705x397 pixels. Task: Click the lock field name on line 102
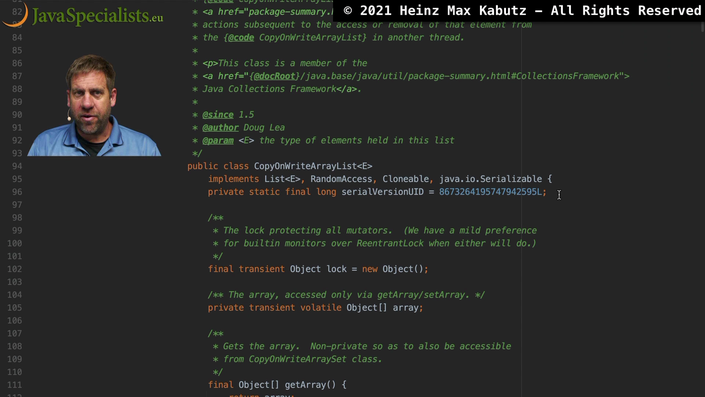pyautogui.click(x=336, y=269)
